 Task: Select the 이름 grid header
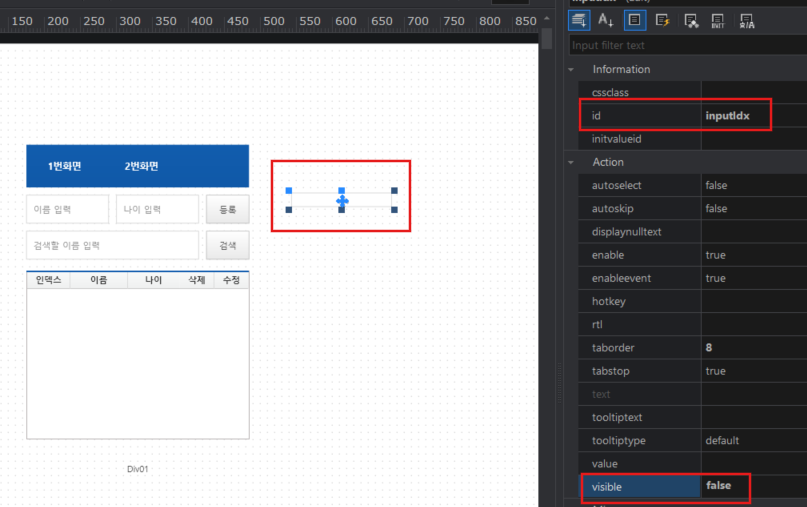point(99,280)
